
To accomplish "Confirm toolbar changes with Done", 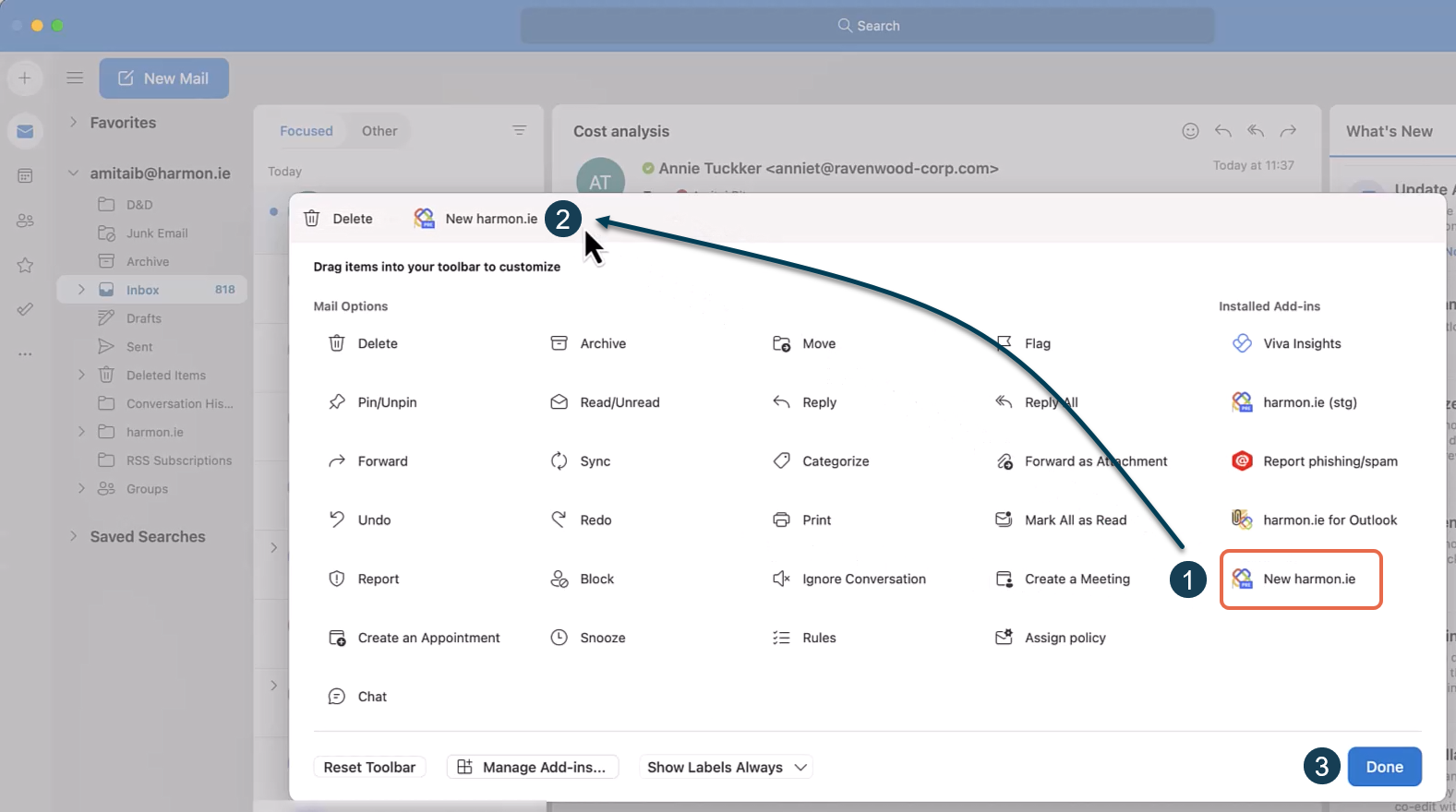I will click(x=1384, y=767).
